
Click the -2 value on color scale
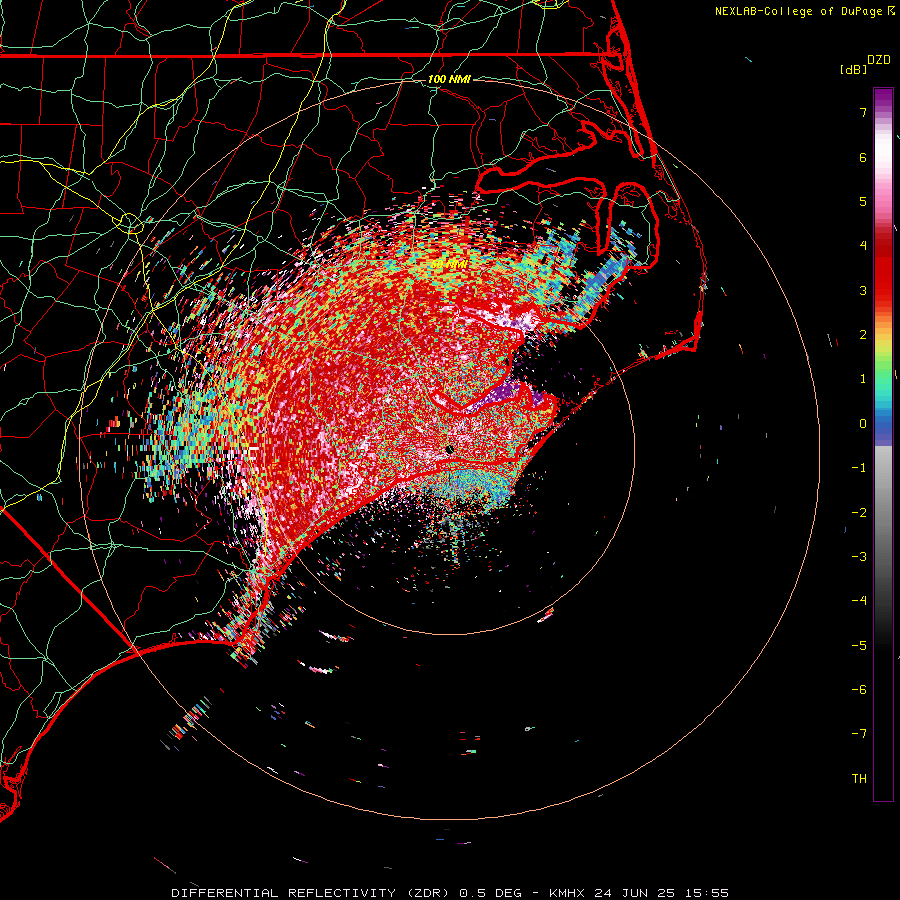pos(859,513)
